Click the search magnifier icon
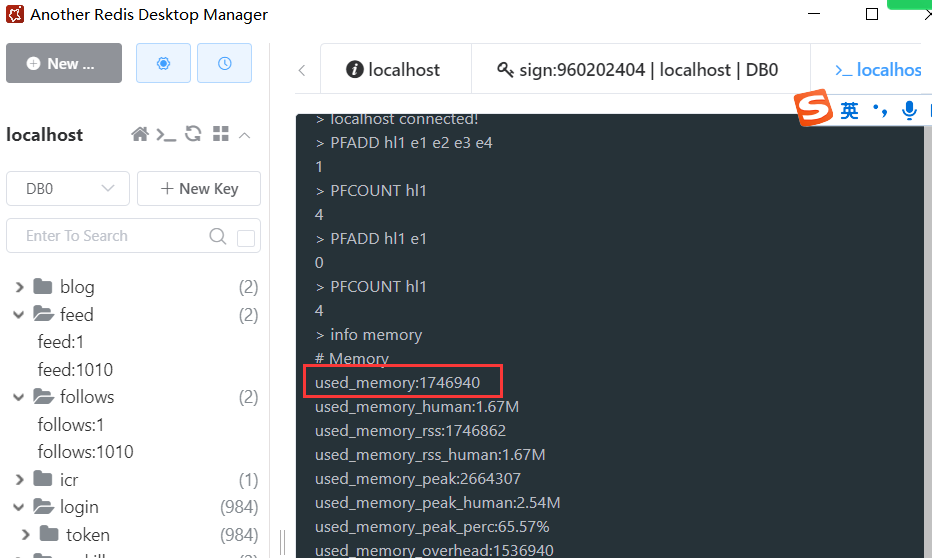 click(218, 237)
